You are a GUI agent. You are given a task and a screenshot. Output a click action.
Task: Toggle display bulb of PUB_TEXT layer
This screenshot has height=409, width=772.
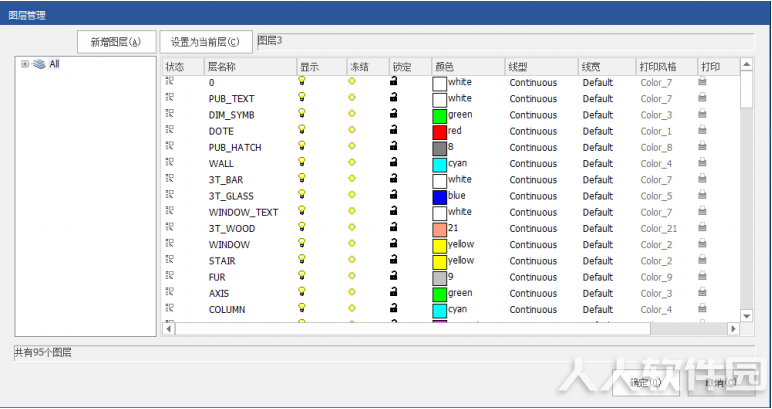[302, 98]
